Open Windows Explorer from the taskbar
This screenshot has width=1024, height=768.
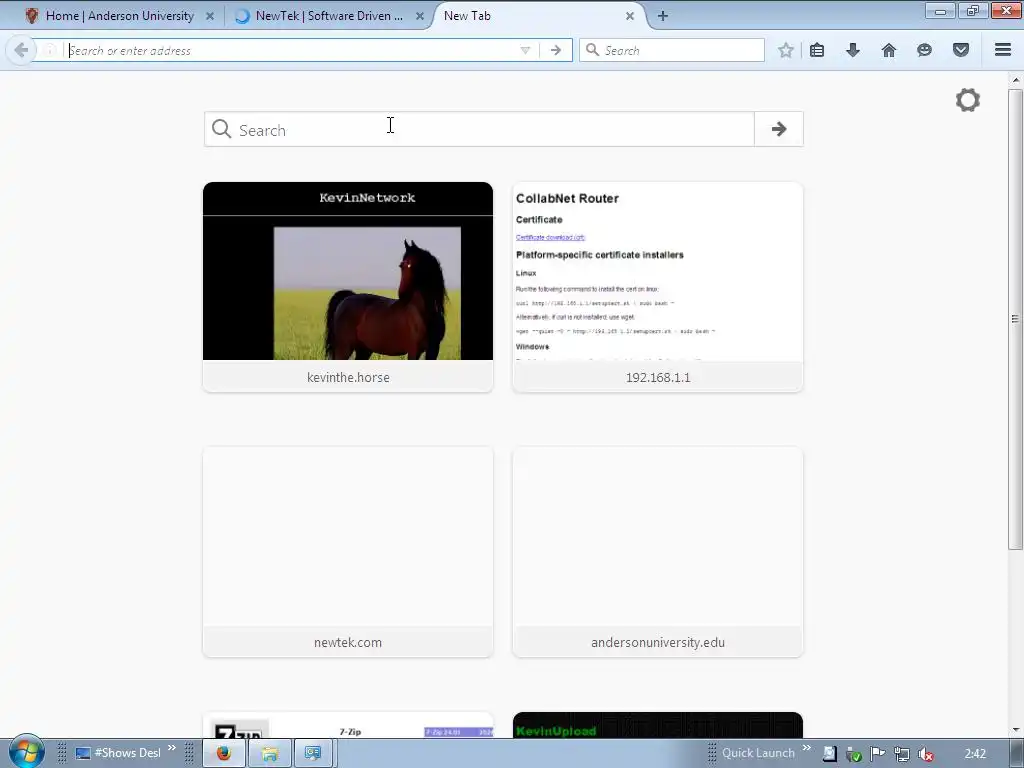click(x=270, y=754)
